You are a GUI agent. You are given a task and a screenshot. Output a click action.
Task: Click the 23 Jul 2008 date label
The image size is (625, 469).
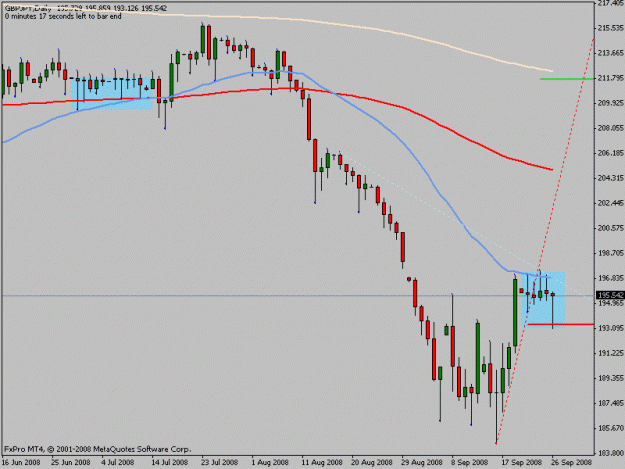click(219, 463)
